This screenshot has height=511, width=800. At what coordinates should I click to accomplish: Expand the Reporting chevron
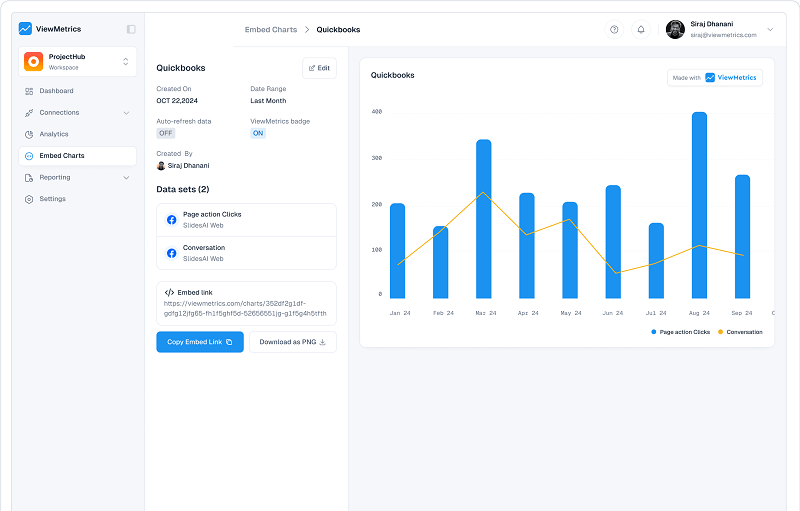pos(126,177)
